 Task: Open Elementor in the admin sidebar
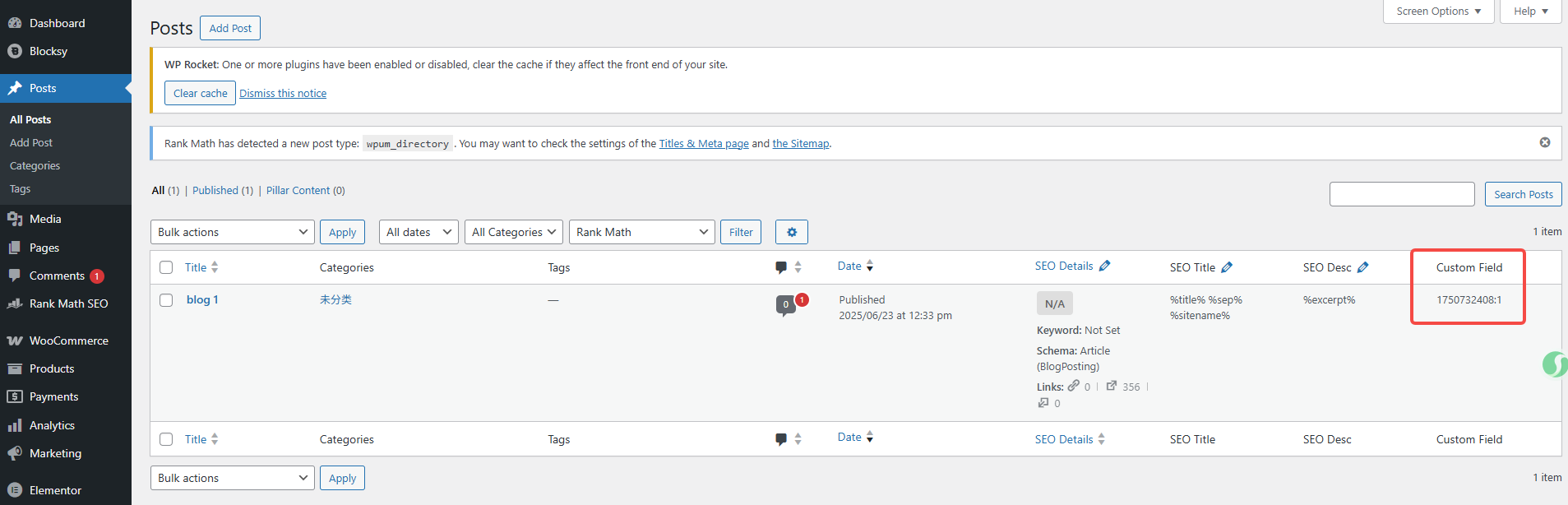55,490
